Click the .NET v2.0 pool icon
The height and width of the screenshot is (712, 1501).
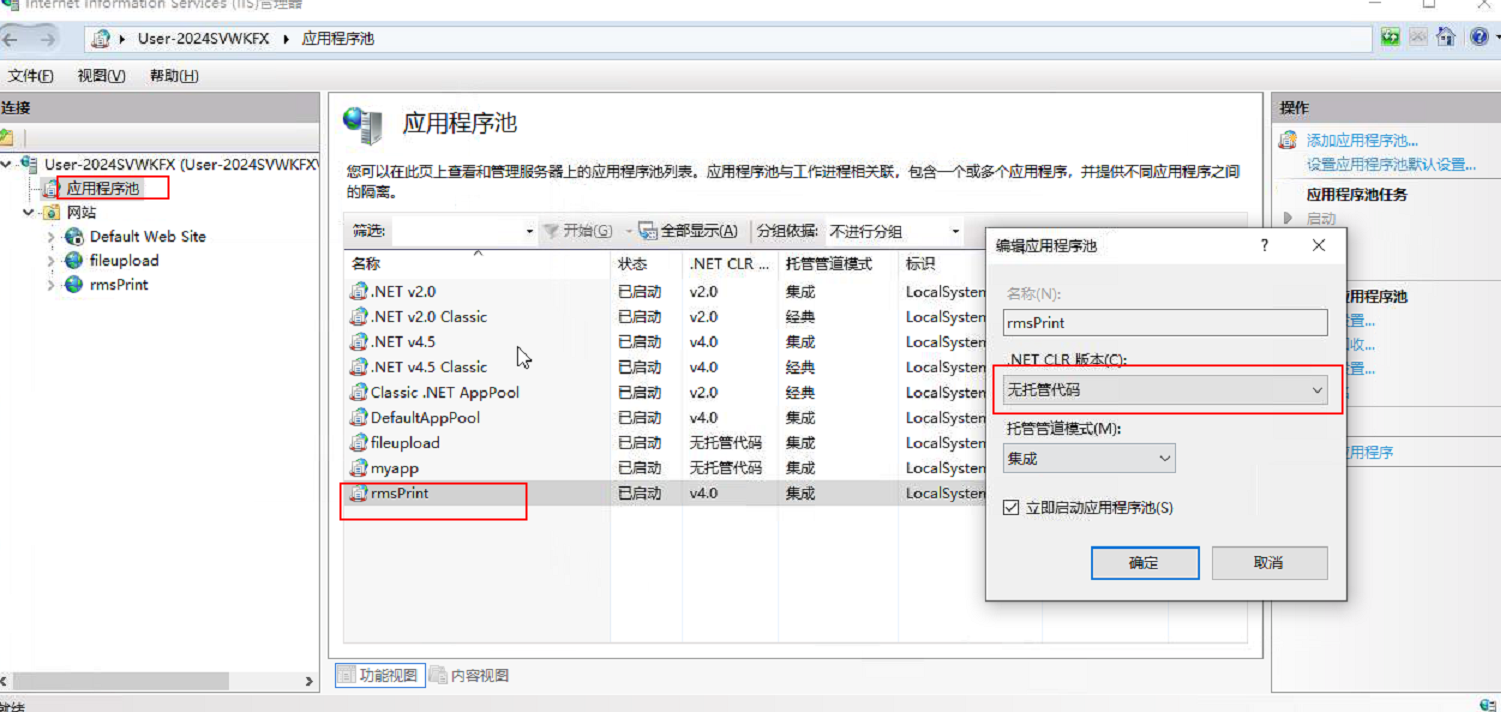click(x=359, y=292)
